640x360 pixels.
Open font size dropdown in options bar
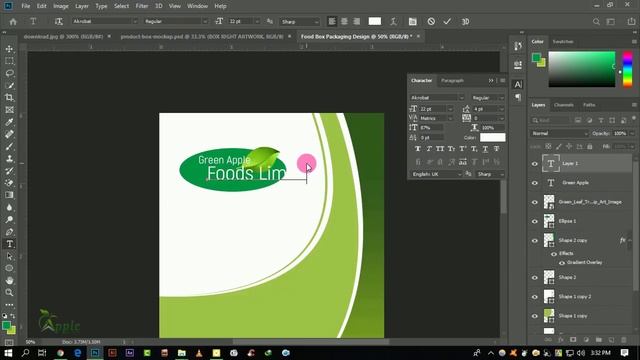tap(257, 21)
